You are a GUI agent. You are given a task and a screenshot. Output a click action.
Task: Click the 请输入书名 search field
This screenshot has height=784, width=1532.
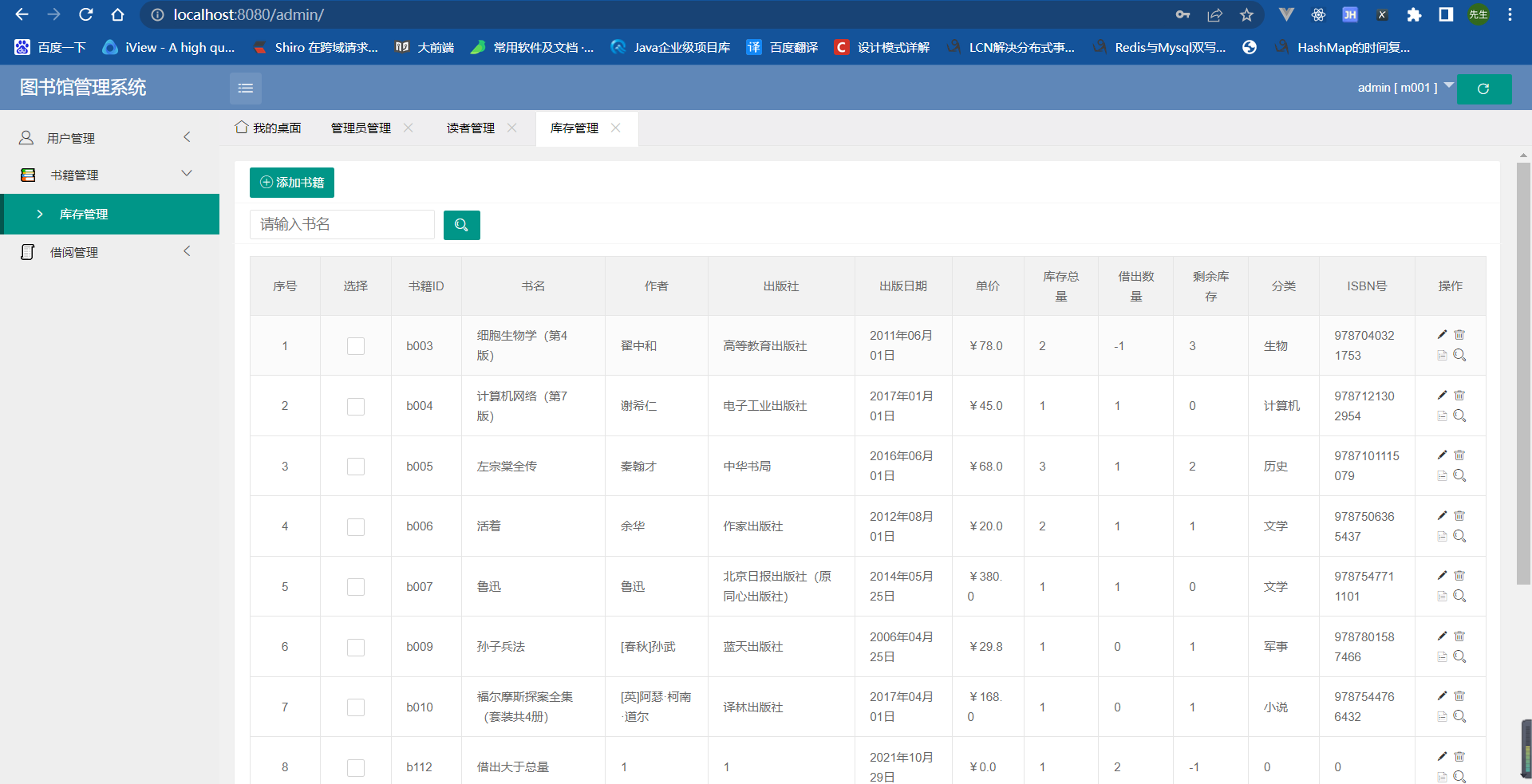coord(342,225)
